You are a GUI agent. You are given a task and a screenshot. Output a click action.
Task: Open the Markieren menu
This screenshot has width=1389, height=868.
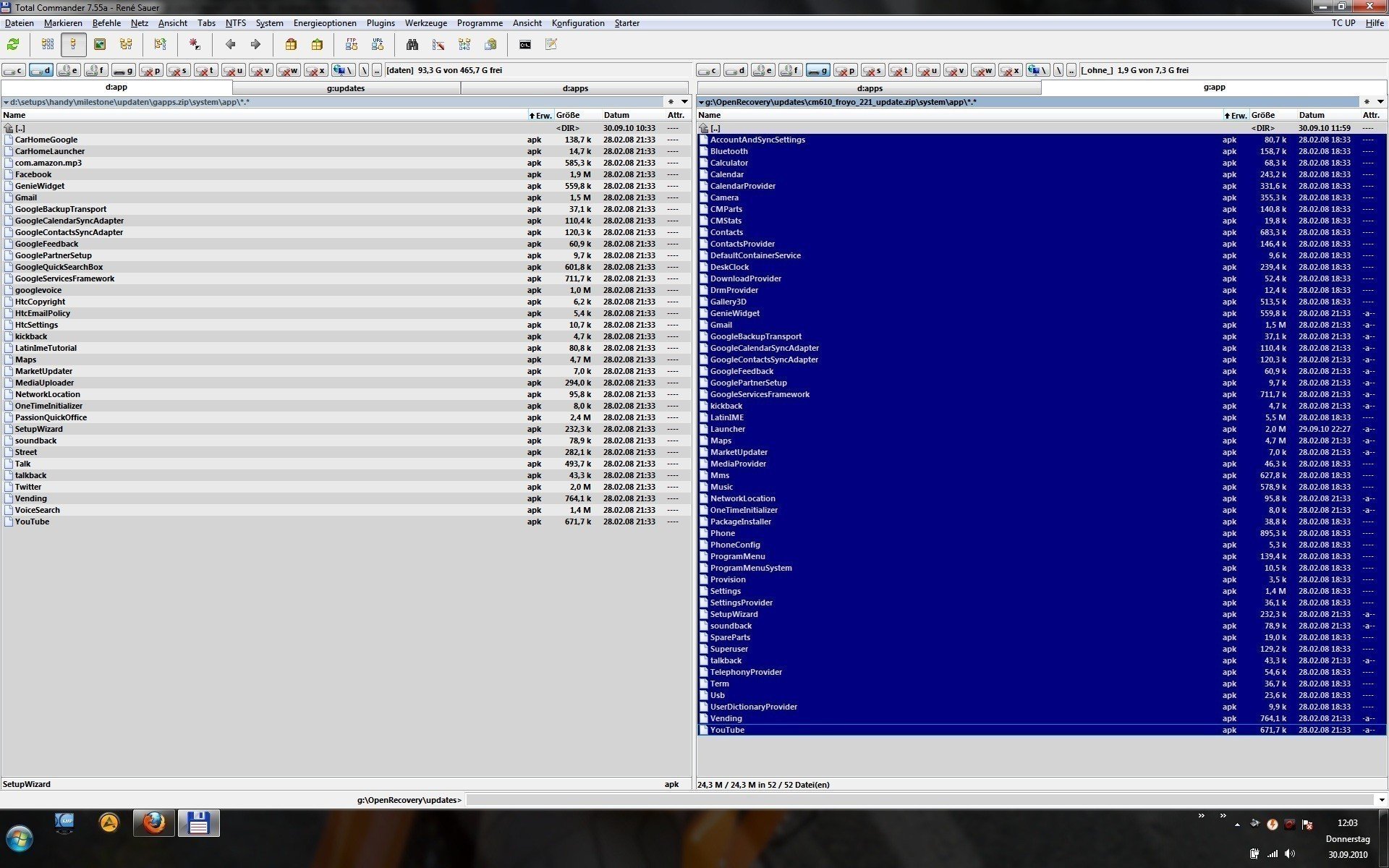pyautogui.click(x=63, y=23)
